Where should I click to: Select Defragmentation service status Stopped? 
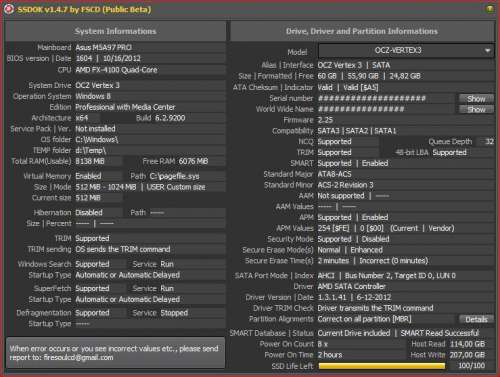174,313
